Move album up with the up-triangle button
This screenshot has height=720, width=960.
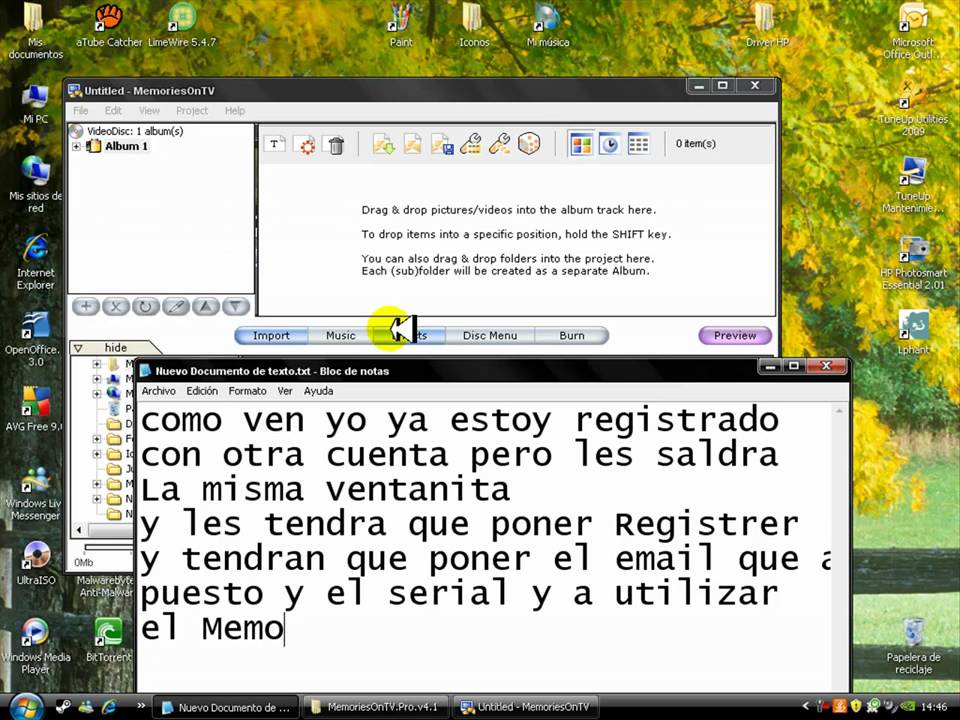click(x=206, y=306)
